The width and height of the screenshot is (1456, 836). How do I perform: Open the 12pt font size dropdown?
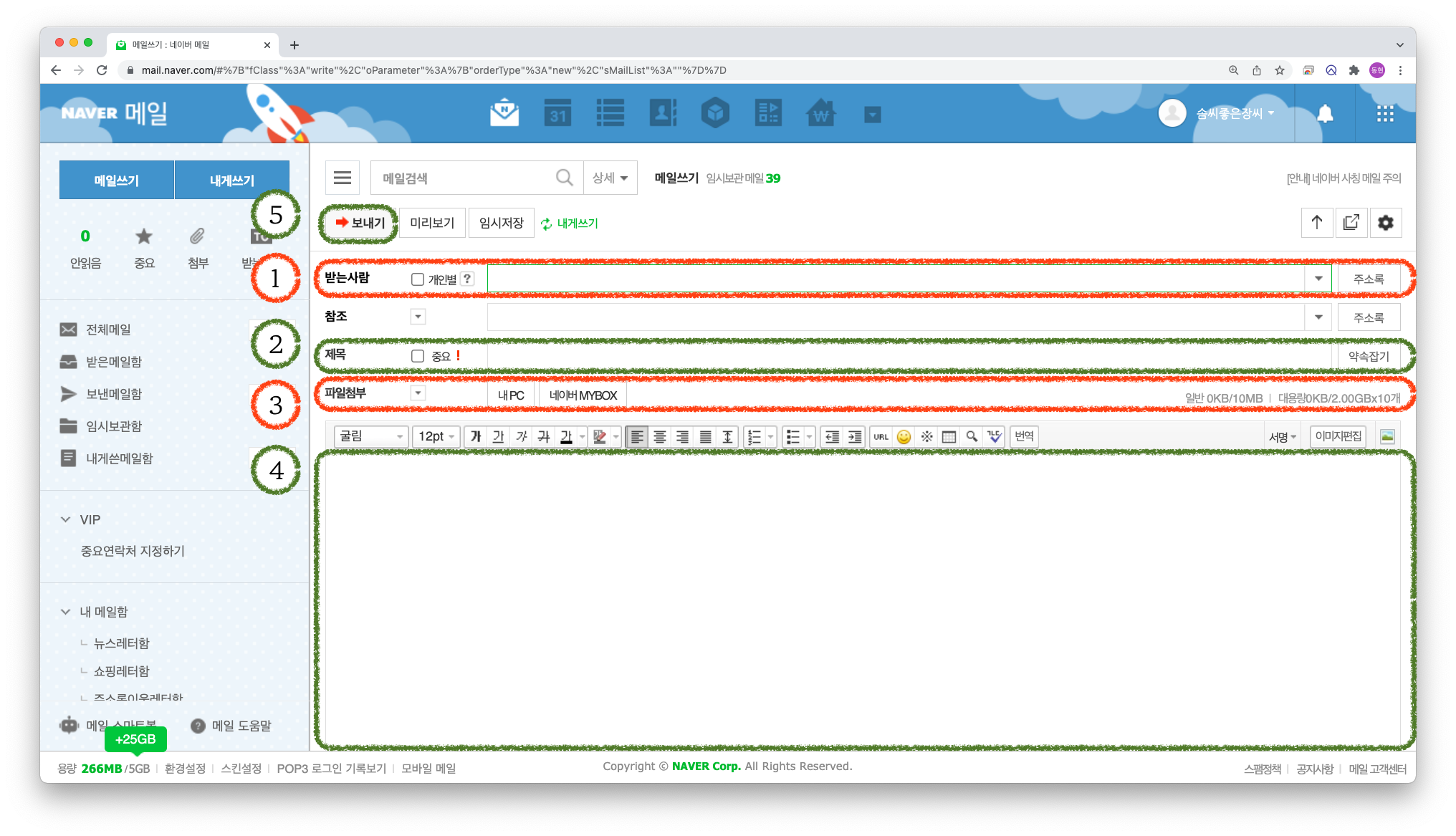tap(436, 437)
